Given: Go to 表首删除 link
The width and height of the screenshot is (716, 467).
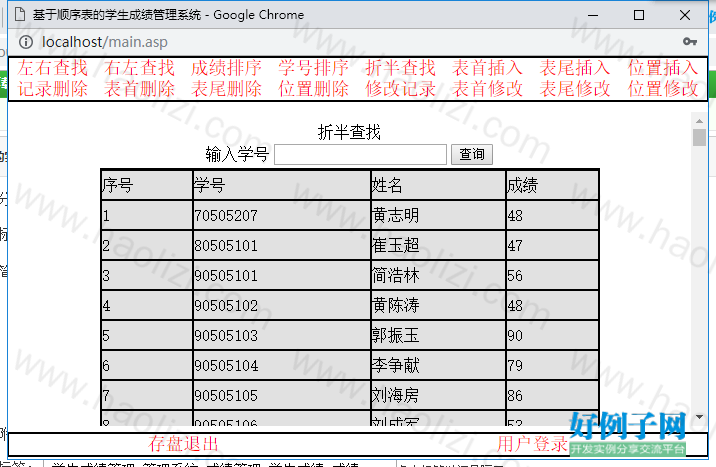Looking at the screenshot, I should [x=139, y=89].
